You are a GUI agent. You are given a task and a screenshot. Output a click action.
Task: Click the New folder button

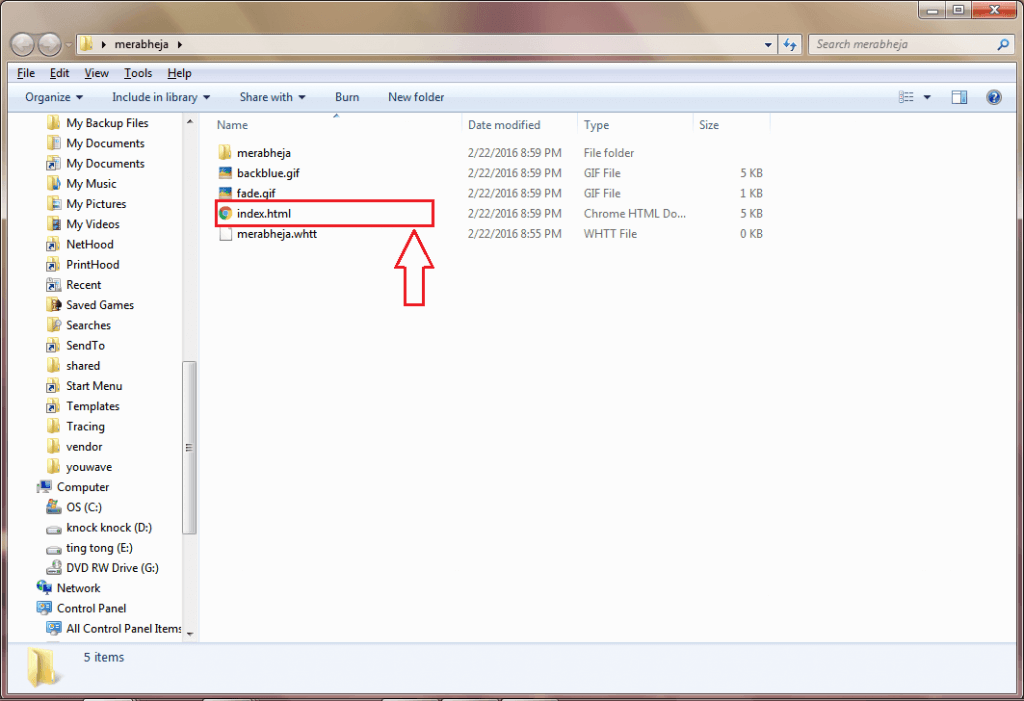tap(416, 97)
